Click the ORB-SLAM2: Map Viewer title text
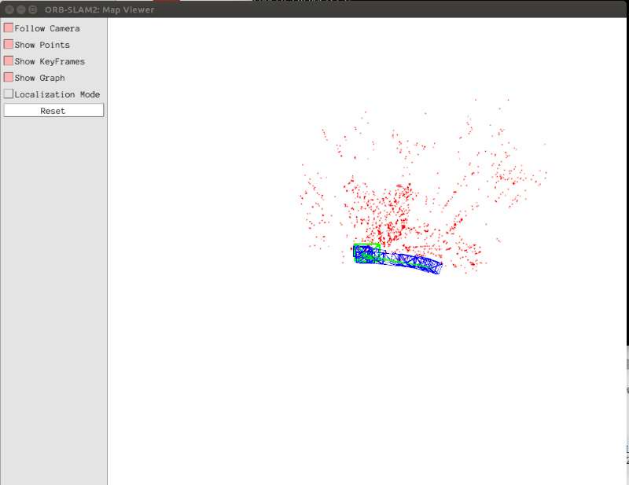Image resolution: width=629 pixels, height=485 pixels. click(97, 9)
